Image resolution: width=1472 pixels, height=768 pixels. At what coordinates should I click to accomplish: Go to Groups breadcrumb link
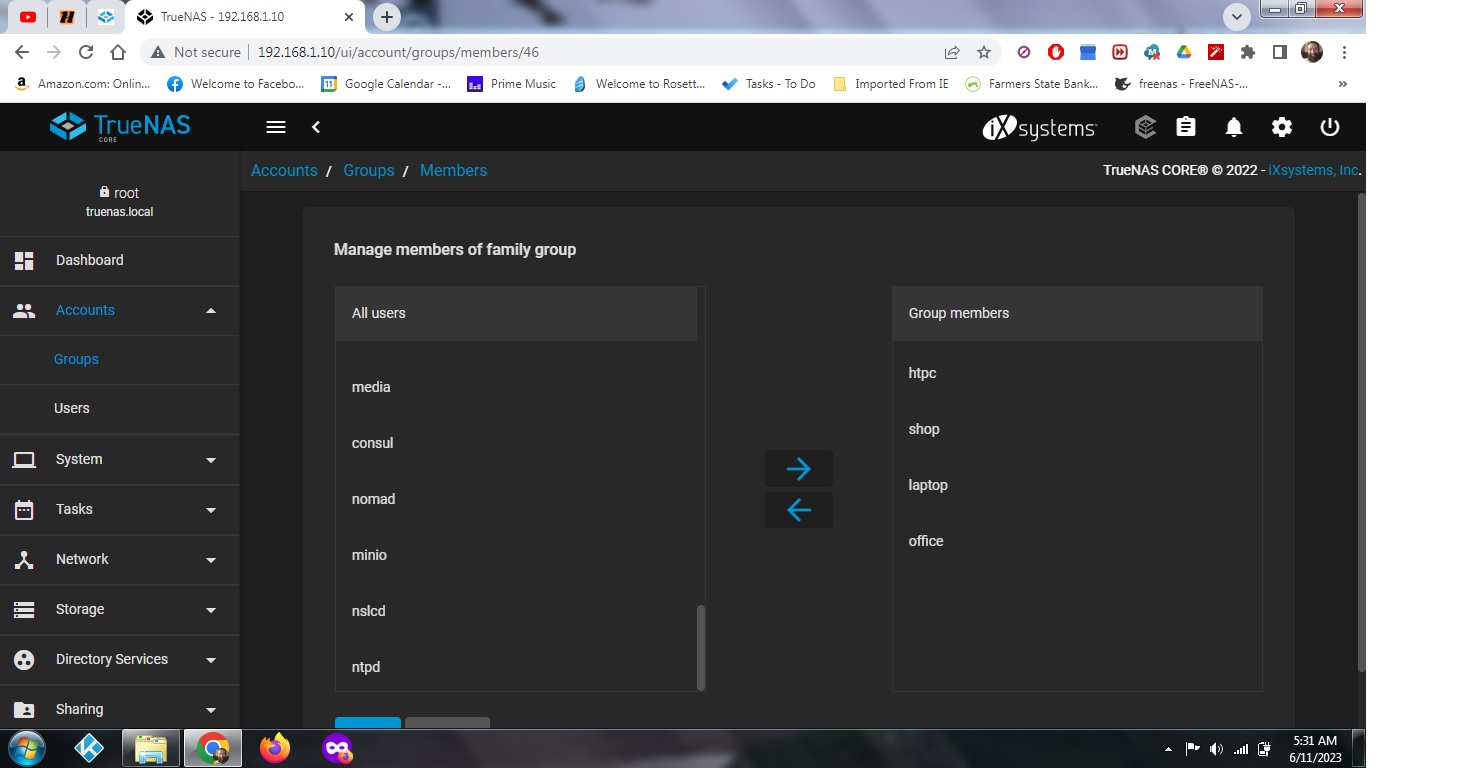click(x=369, y=170)
